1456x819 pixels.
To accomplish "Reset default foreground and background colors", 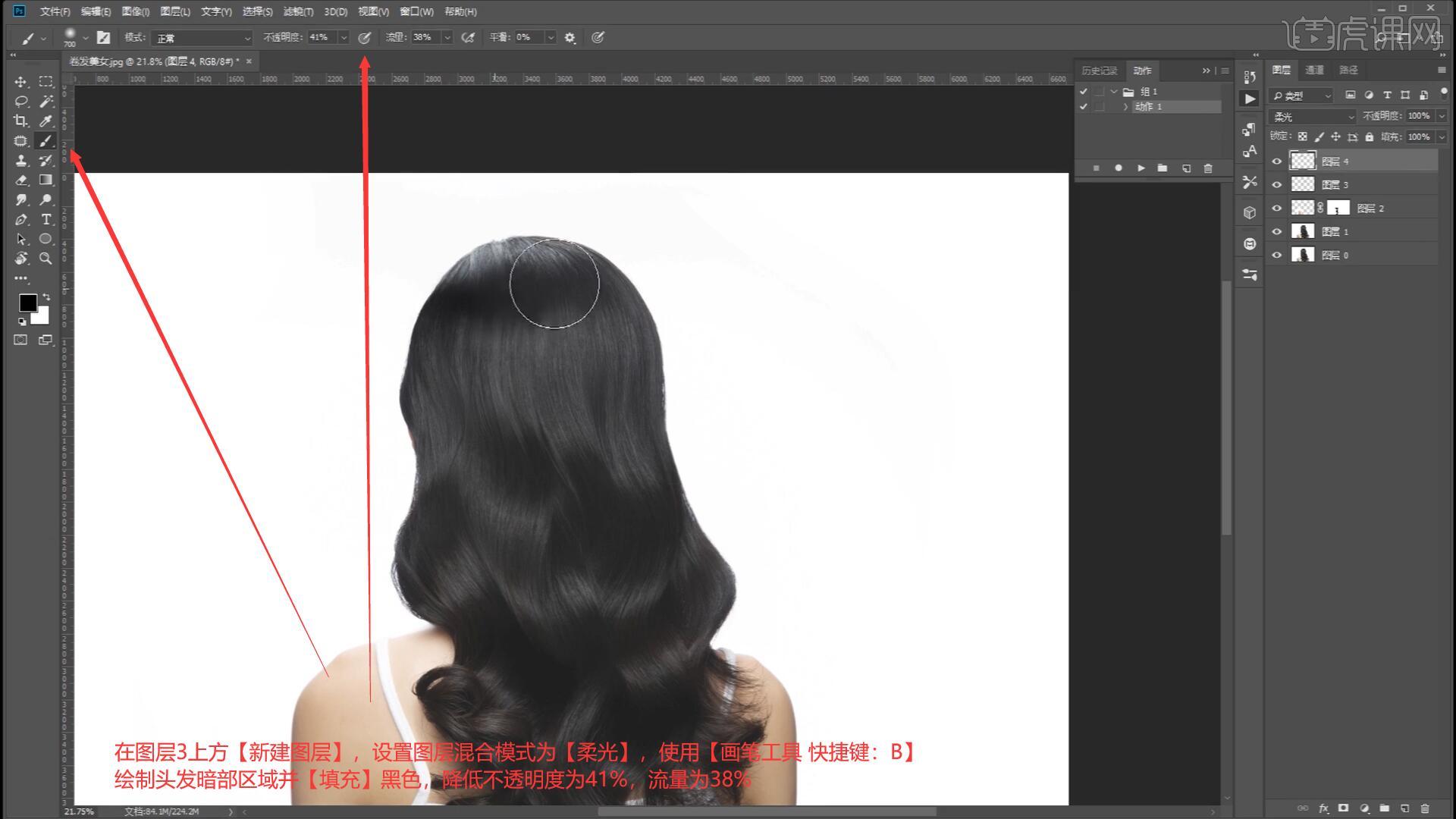I will 22,322.
